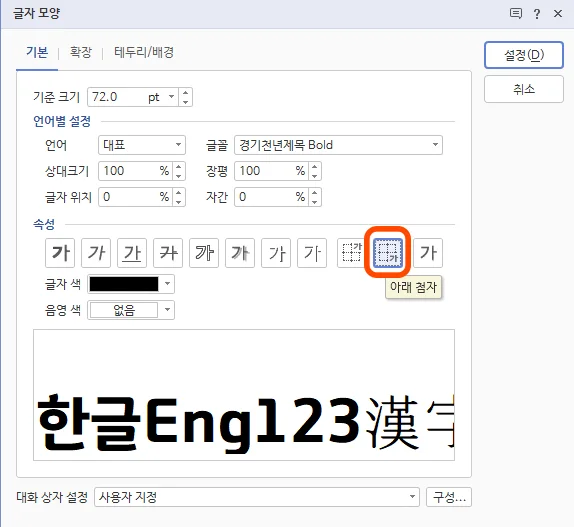Image resolution: width=574 pixels, height=527 pixels.
Task: Increase 기준 크기 with the up arrow
Action: (x=186, y=93)
